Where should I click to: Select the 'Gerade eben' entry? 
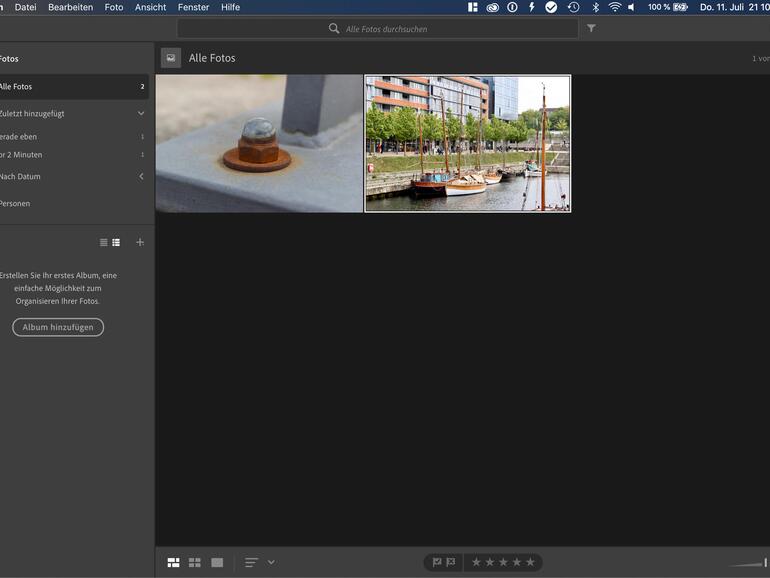(x=74, y=137)
